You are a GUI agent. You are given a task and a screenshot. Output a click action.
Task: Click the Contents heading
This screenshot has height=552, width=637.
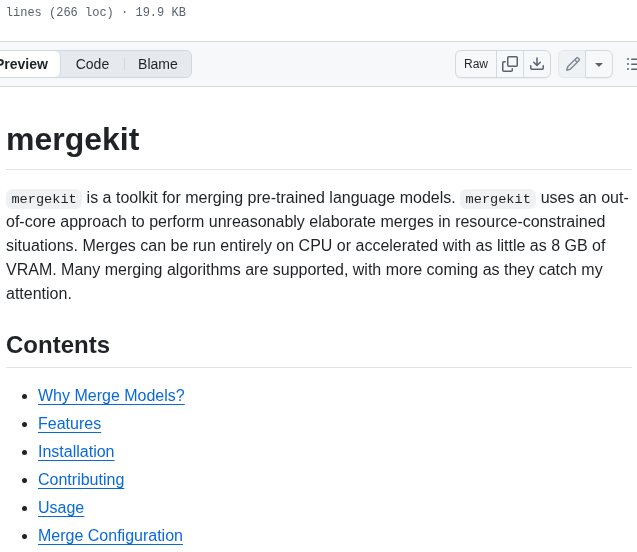[58, 345]
